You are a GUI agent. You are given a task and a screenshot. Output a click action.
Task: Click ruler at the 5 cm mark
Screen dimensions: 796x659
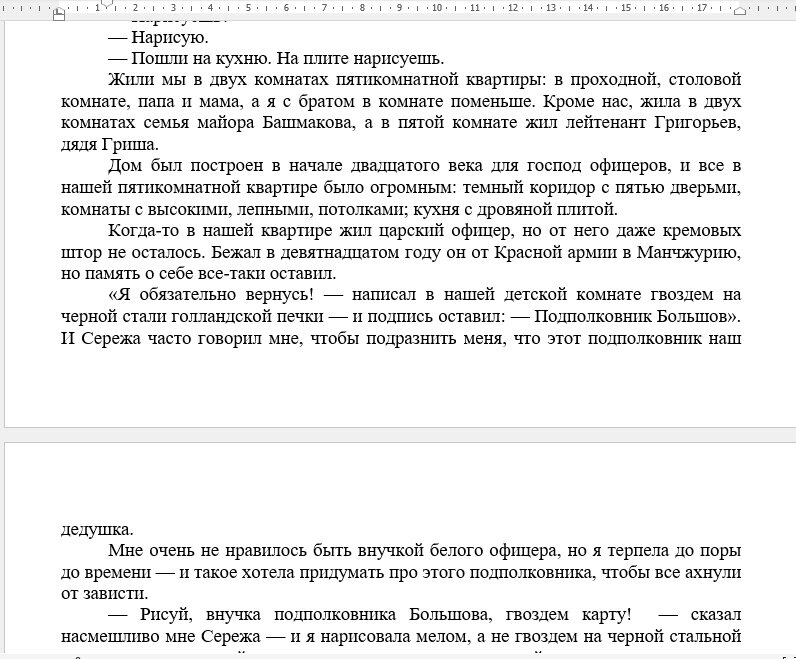(248, 8)
